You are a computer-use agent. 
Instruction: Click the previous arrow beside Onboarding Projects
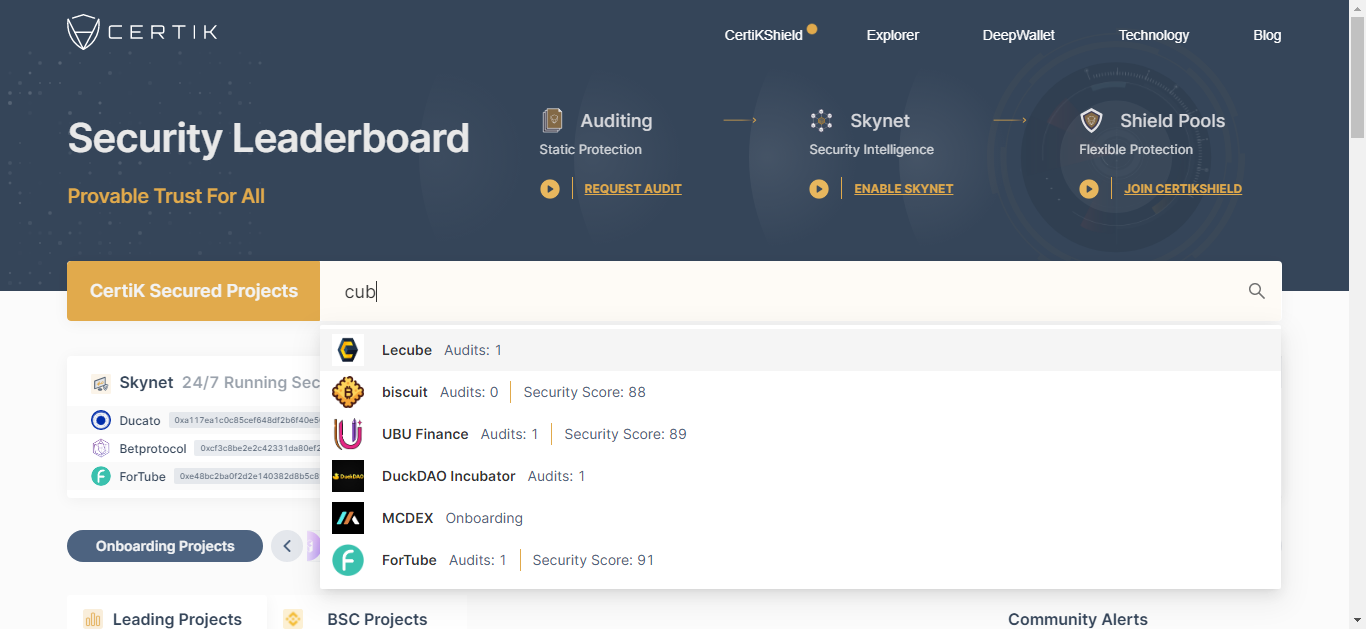[287, 546]
